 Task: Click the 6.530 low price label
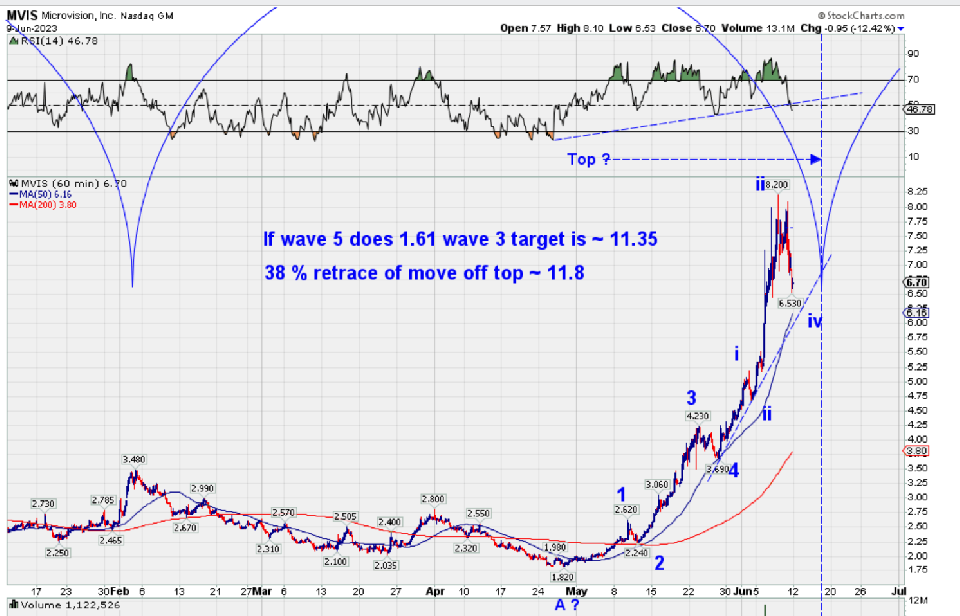point(791,303)
